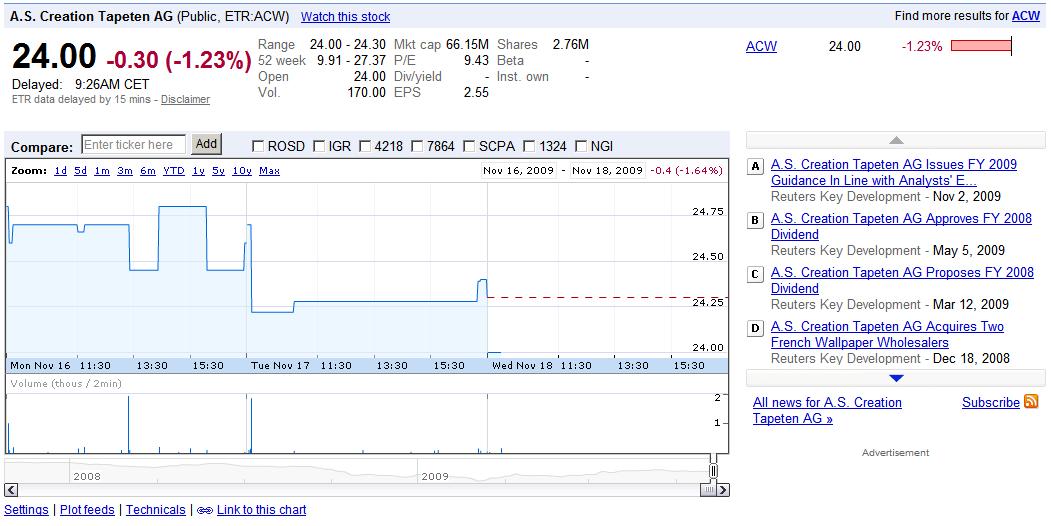Switch chart zoom to YTD
Screen dimensions: 1051x526
173,171
